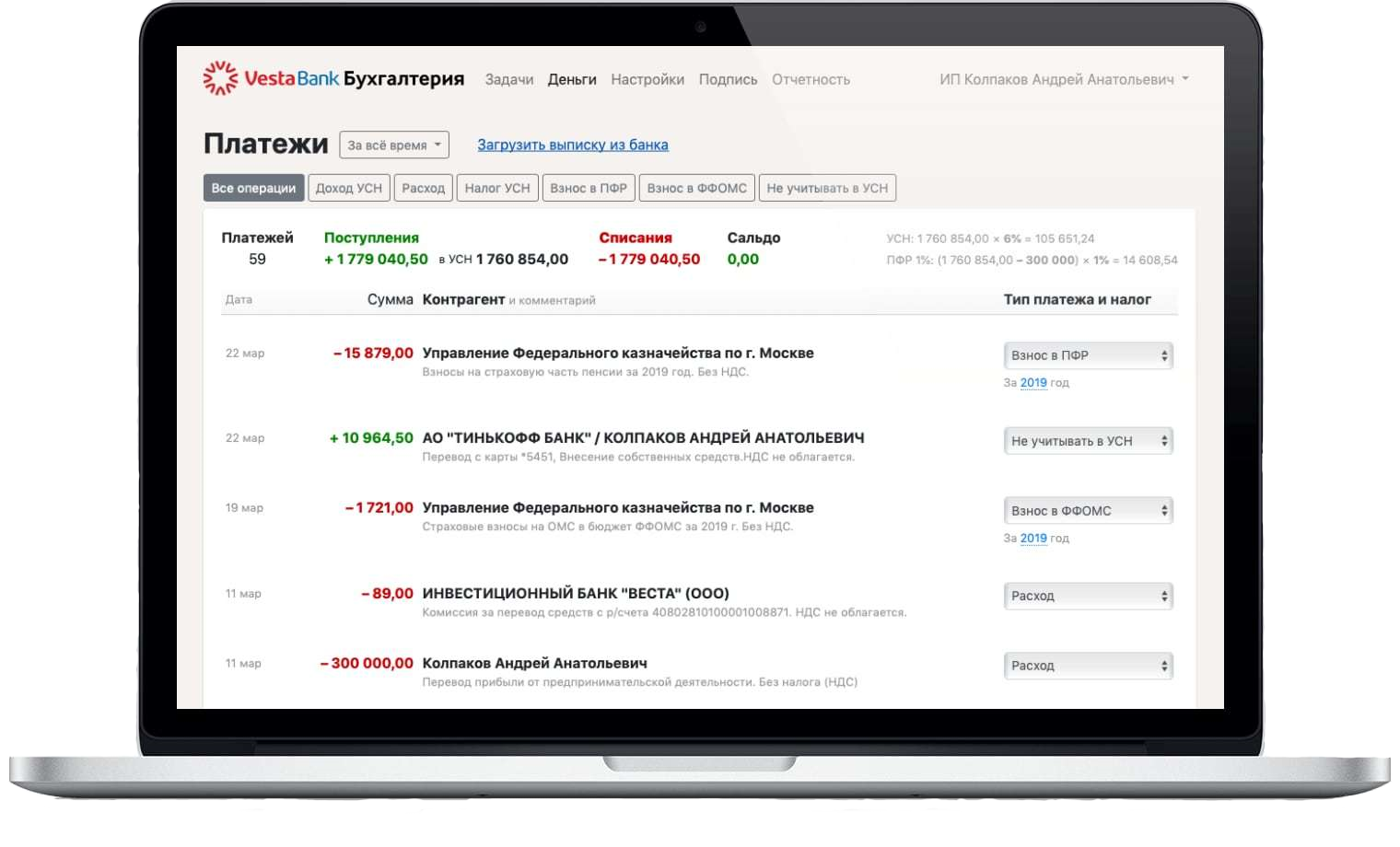This screenshot has width=1400, height=847.
Task: Filter payments by Расход button
Action: 424,188
